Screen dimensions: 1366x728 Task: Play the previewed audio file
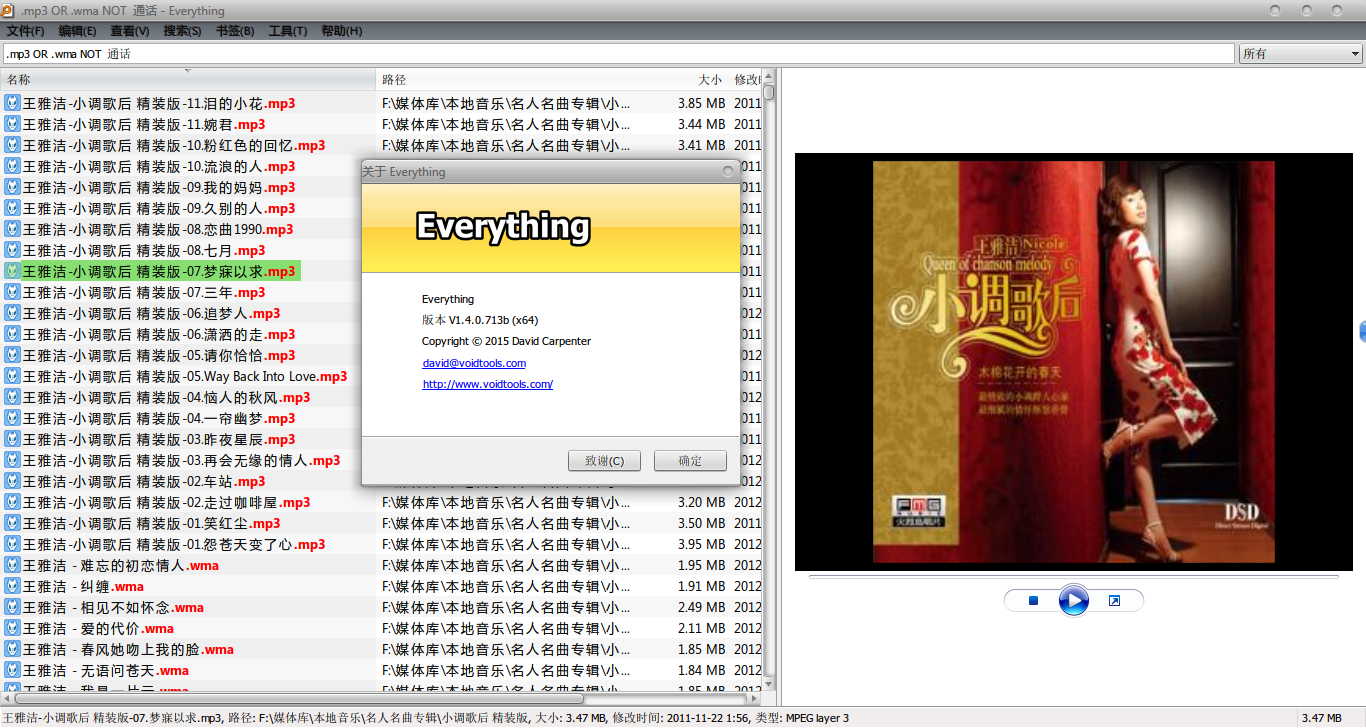coord(1073,601)
